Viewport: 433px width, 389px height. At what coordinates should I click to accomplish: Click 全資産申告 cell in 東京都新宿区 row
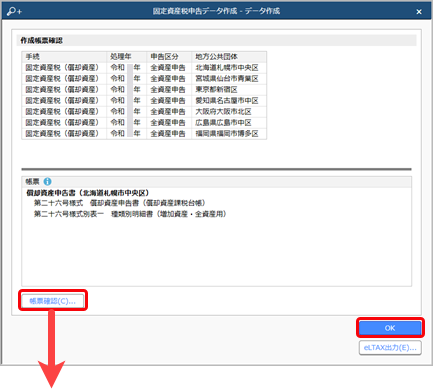[x=168, y=90]
